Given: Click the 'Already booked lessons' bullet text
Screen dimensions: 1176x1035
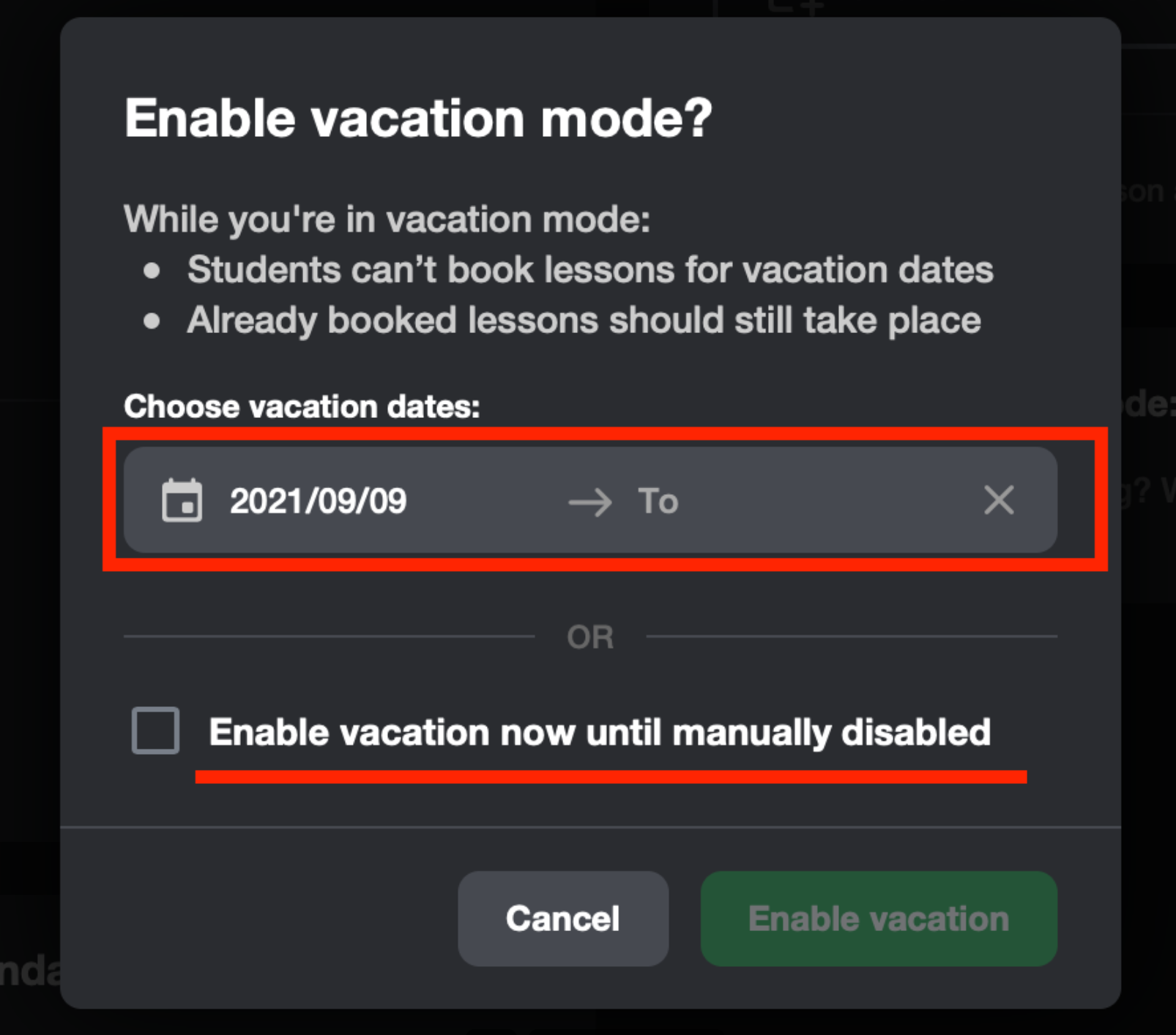Looking at the screenshot, I should click(x=584, y=320).
